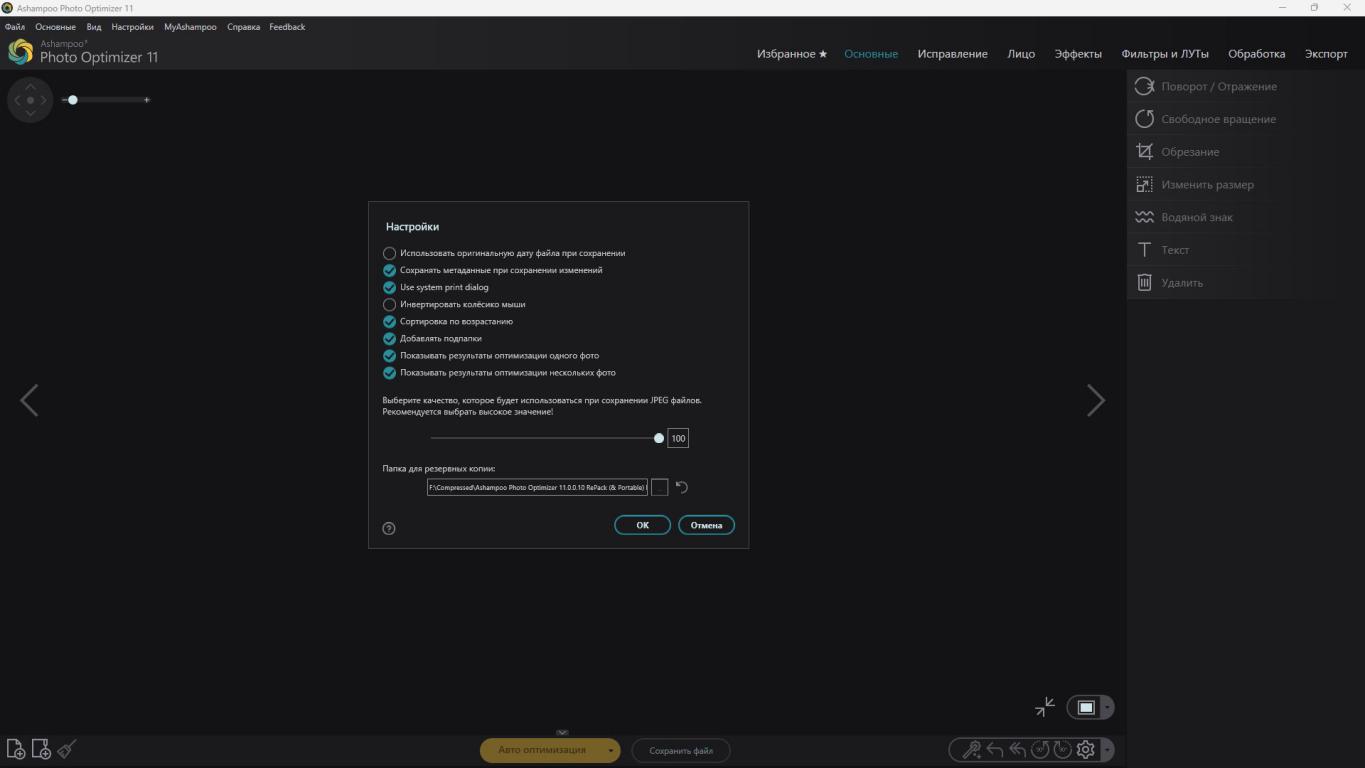Click the magic wand optimize icon
Viewport: 1365px width, 768px height.
coord(971,750)
